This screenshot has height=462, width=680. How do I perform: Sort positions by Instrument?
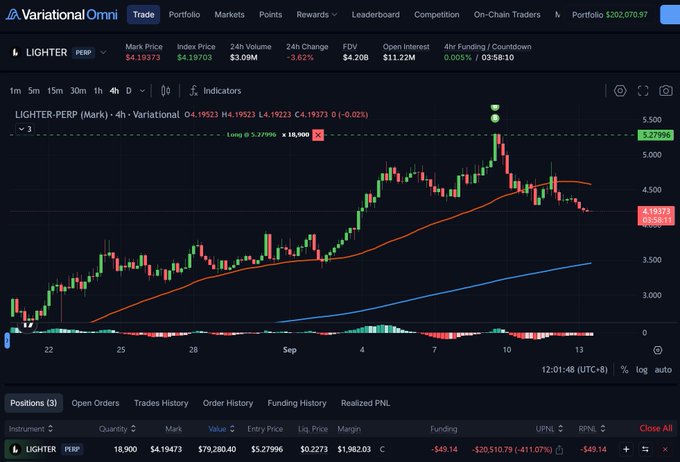[31, 429]
